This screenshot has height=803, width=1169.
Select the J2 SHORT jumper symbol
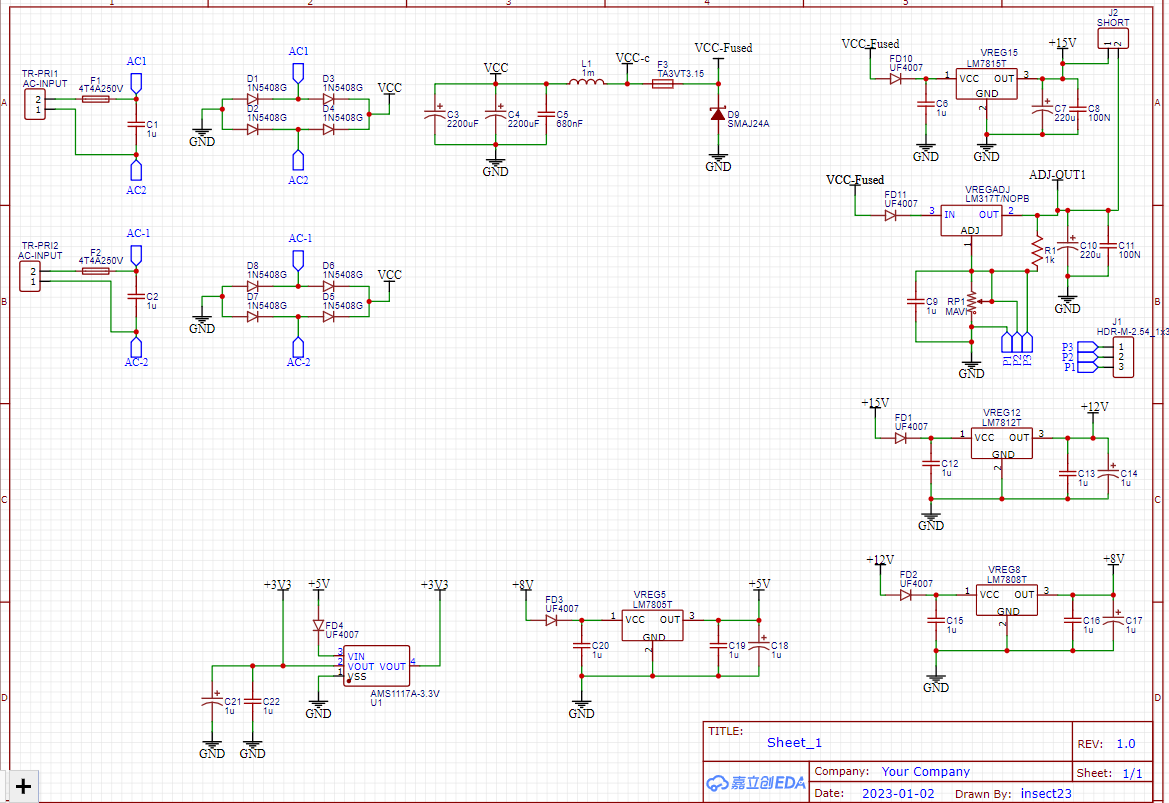tap(1113, 39)
